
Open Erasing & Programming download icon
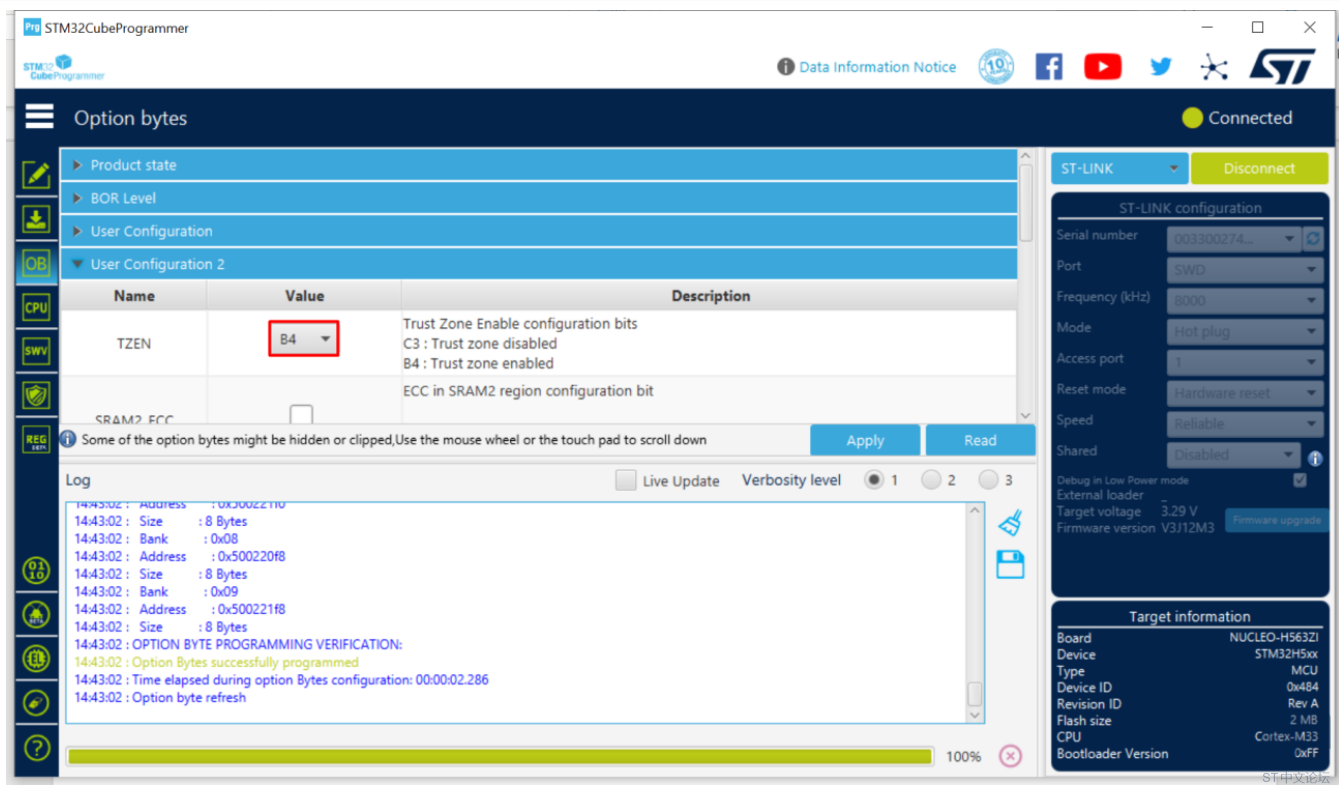[x=37, y=219]
